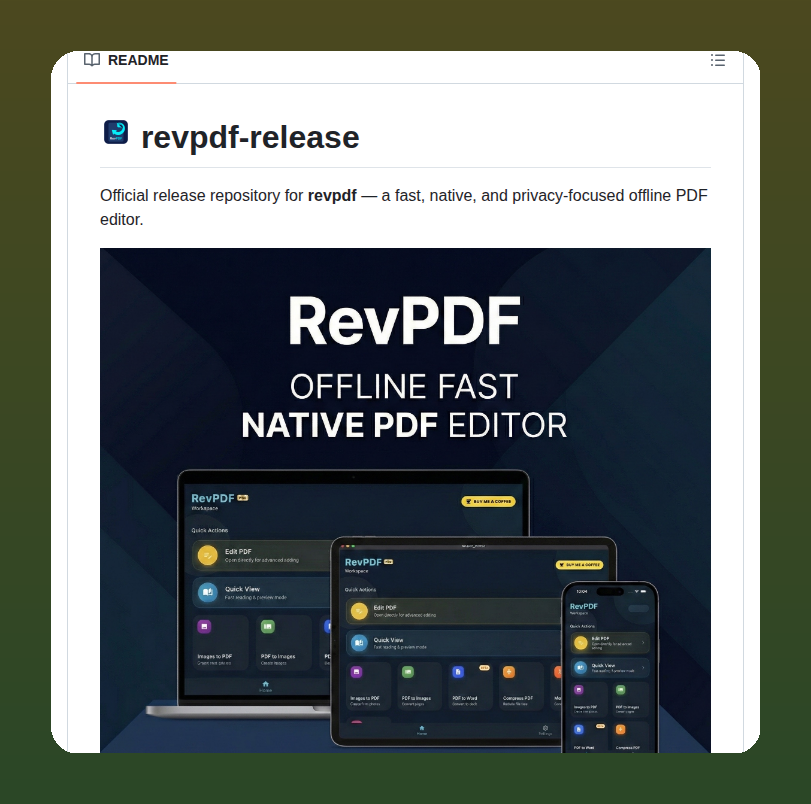
Task: Click RevPDF title on phone mockup
Action: coord(583,607)
